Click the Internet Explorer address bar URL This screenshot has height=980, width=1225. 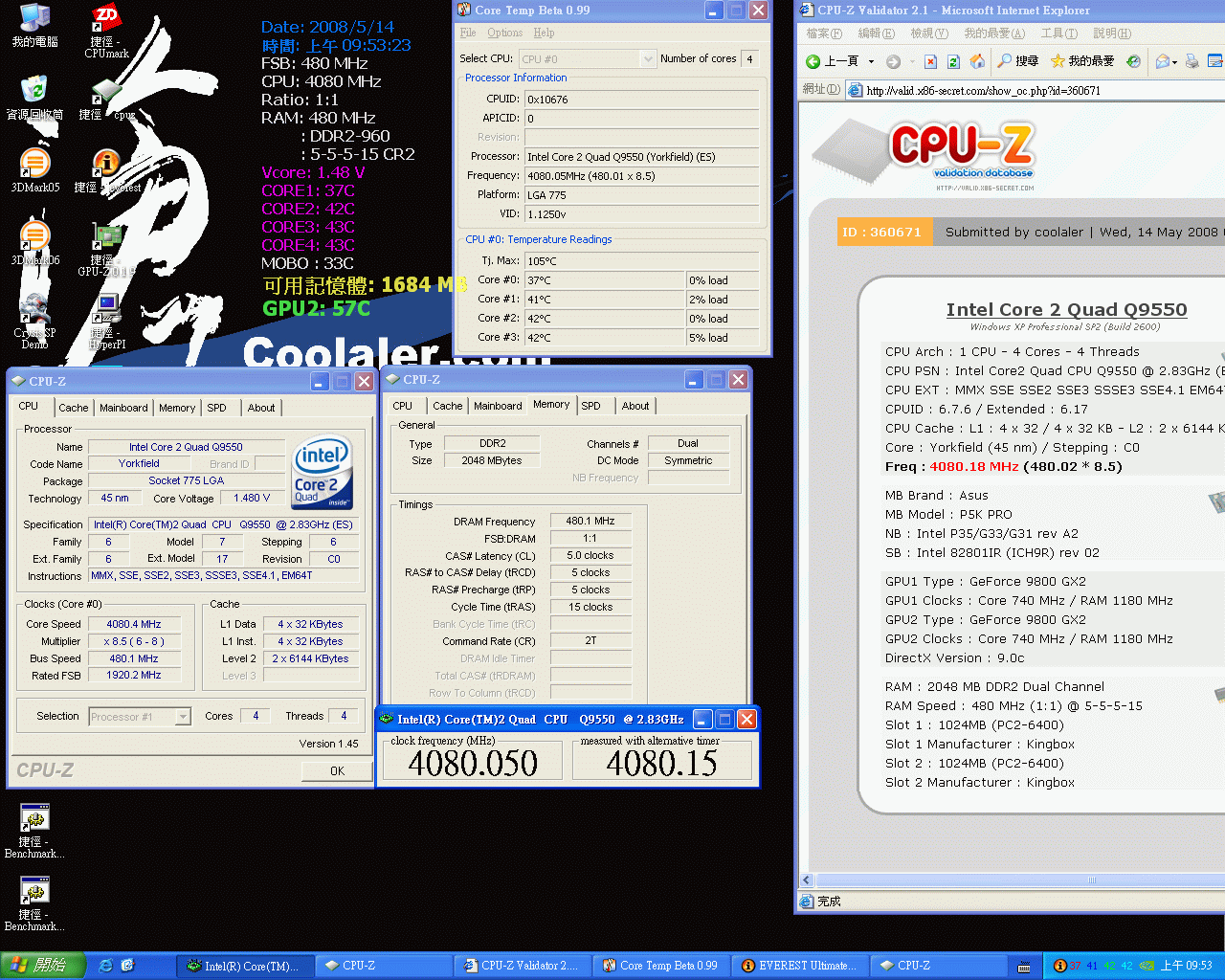coord(983,91)
